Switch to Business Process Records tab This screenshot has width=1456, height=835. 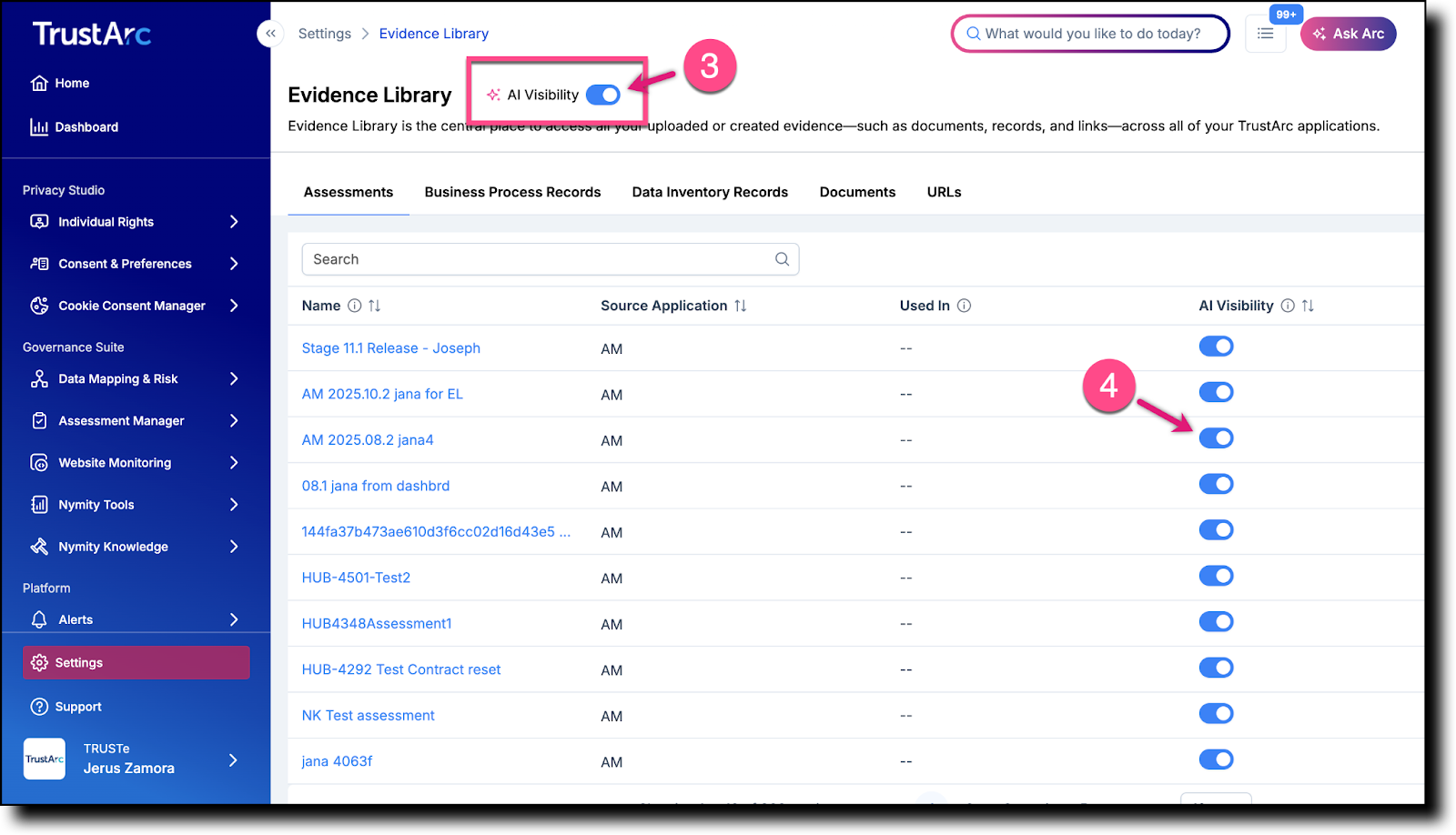pos(512,192)
